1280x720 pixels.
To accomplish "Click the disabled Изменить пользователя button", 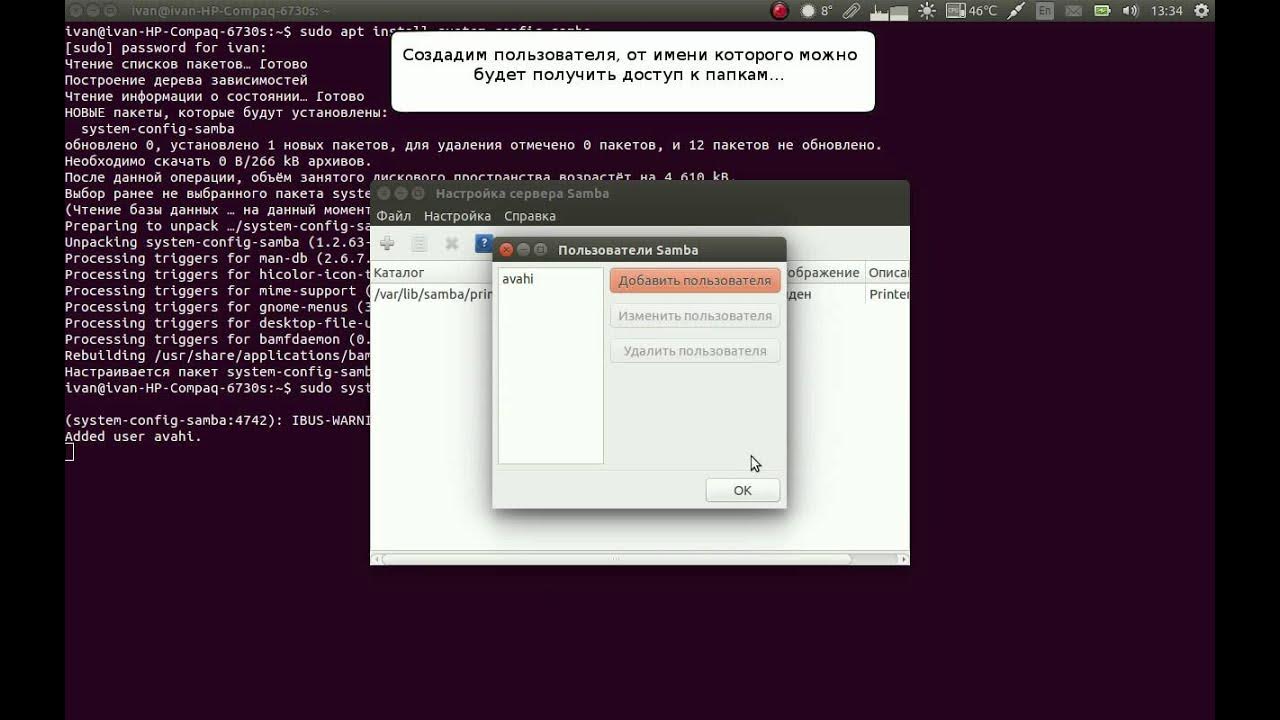I will pyautogui.click(x=695, y=316).
